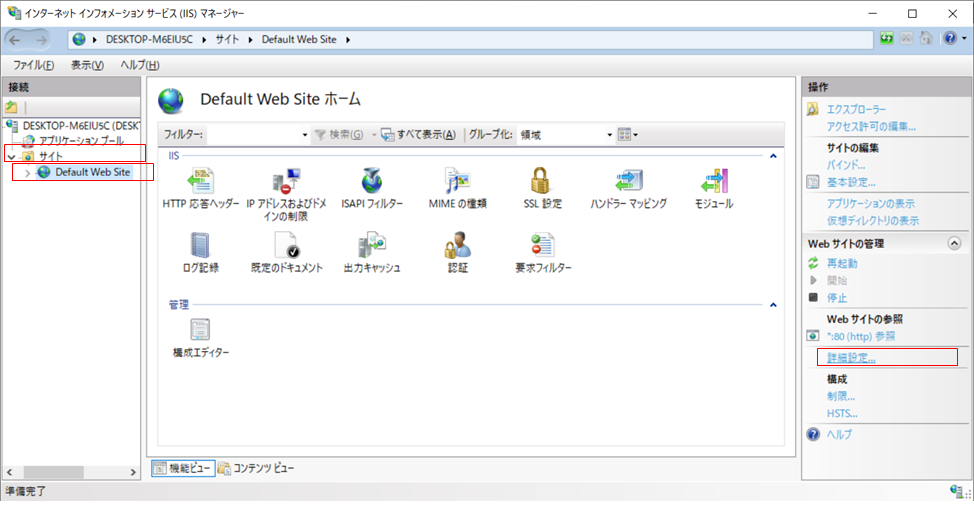Click the connection toolbar icon in 接続 pane
Image resolution: width=974 pixels, height=508 pixels.
11,107
